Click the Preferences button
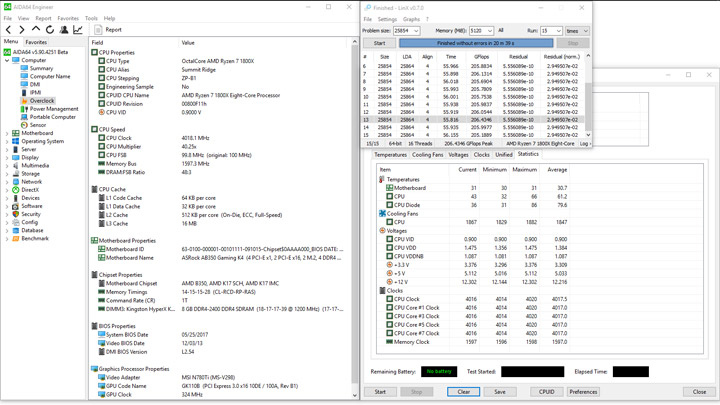 coord(583,392)
